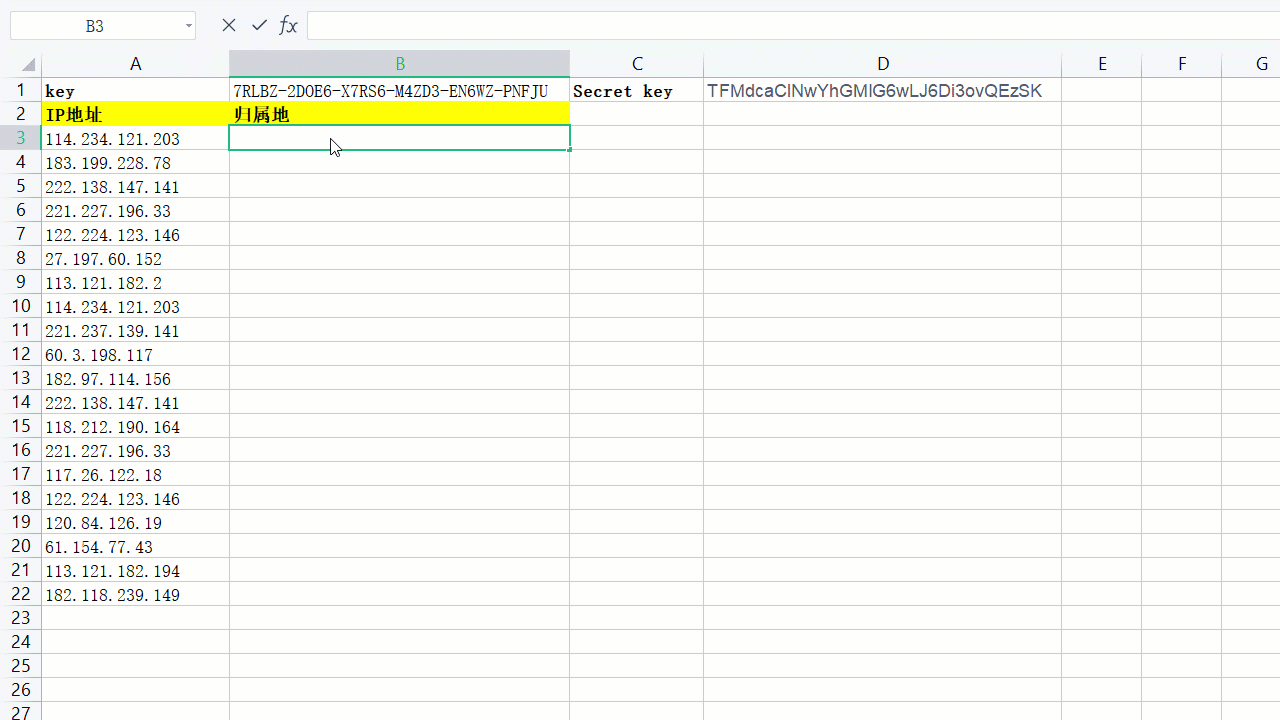Image resolution: width=1280 pixels, height=720 pixels.
Task: Select IP cell 221.237.139.141
Action: (x=136, y=330)
